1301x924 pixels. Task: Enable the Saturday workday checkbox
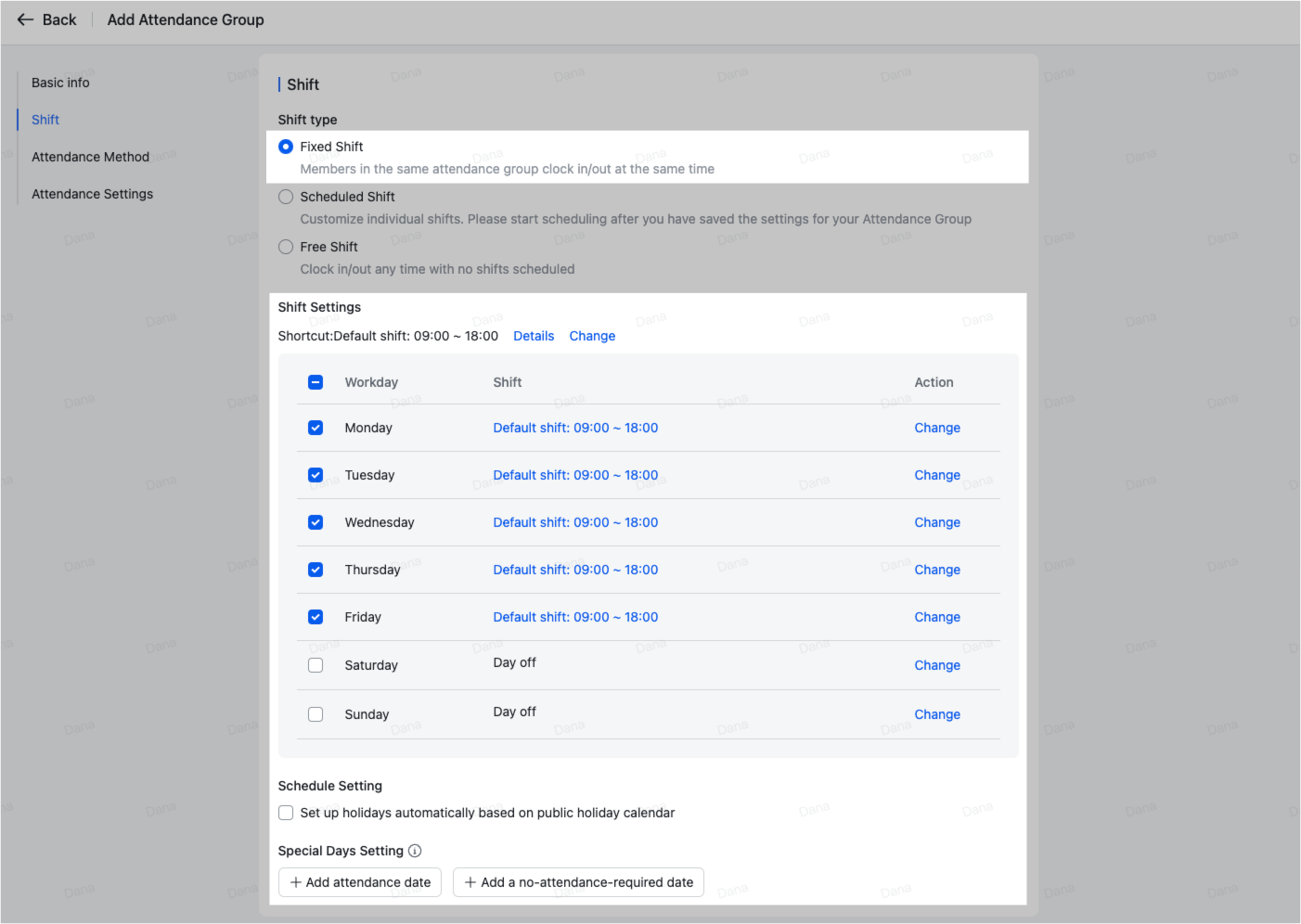[316, 665]
